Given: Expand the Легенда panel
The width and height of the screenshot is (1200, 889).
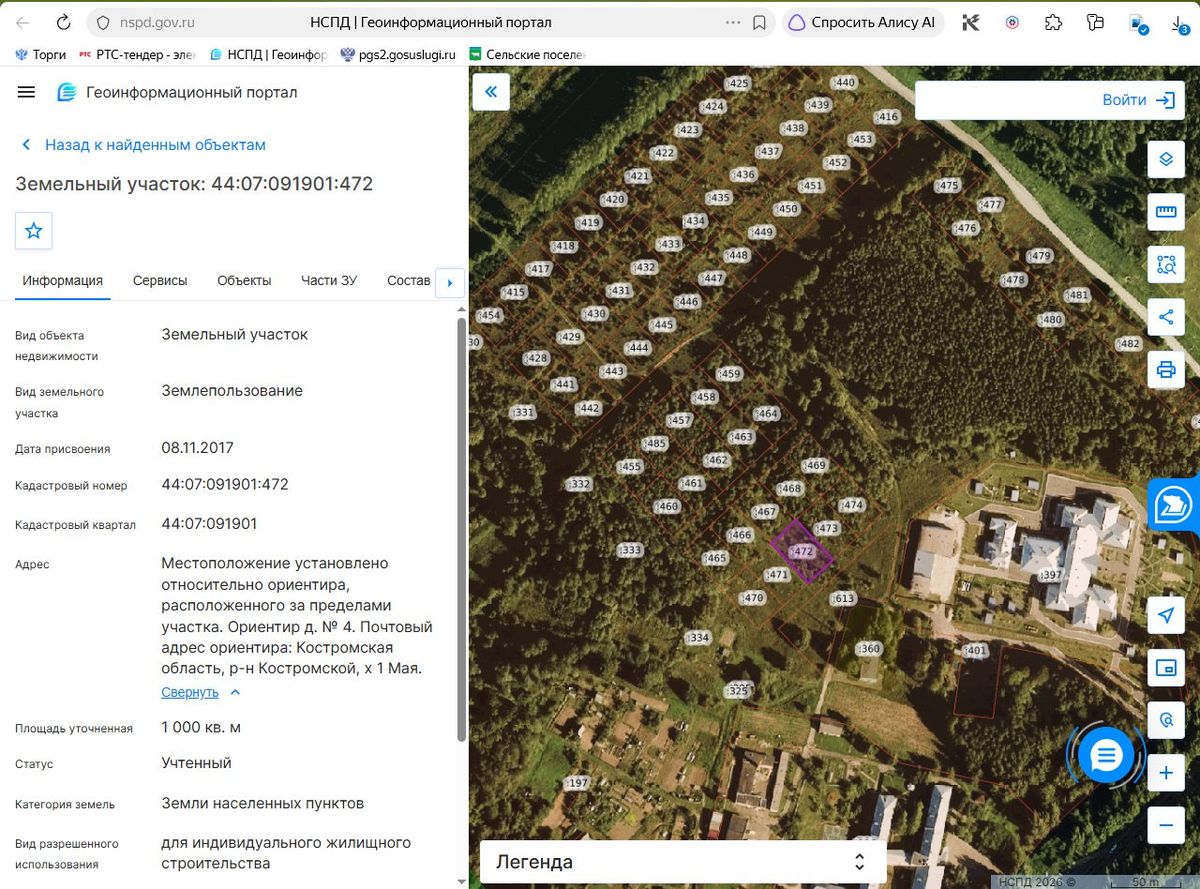Looking at the screenshot, I should [683, 862].
